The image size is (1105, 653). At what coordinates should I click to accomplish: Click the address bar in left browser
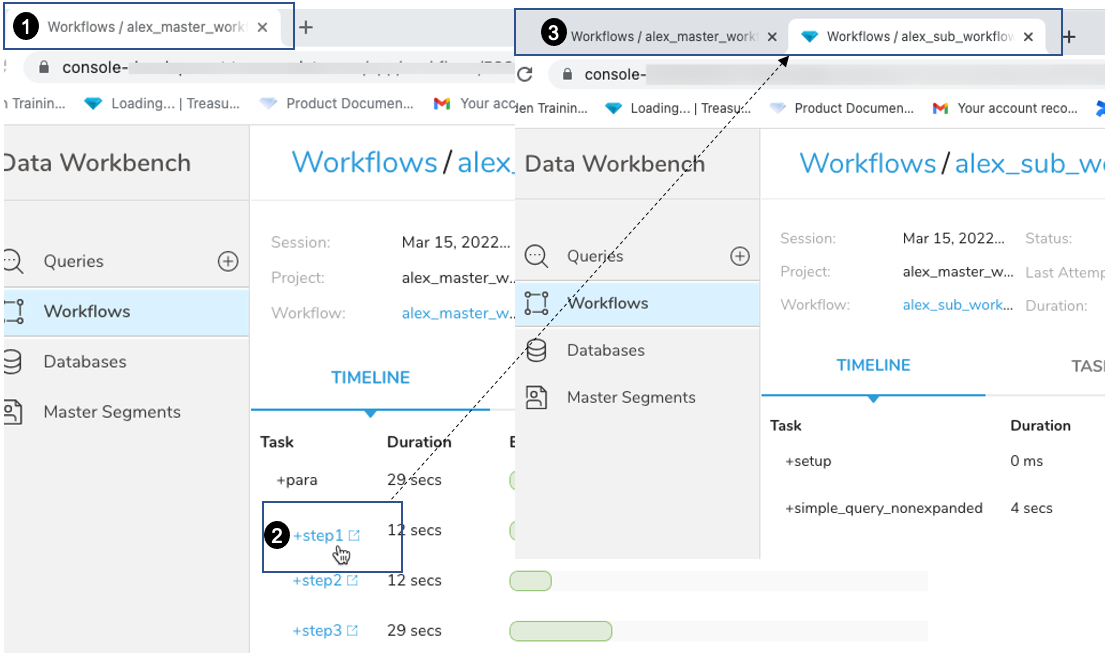click(280, 67)
